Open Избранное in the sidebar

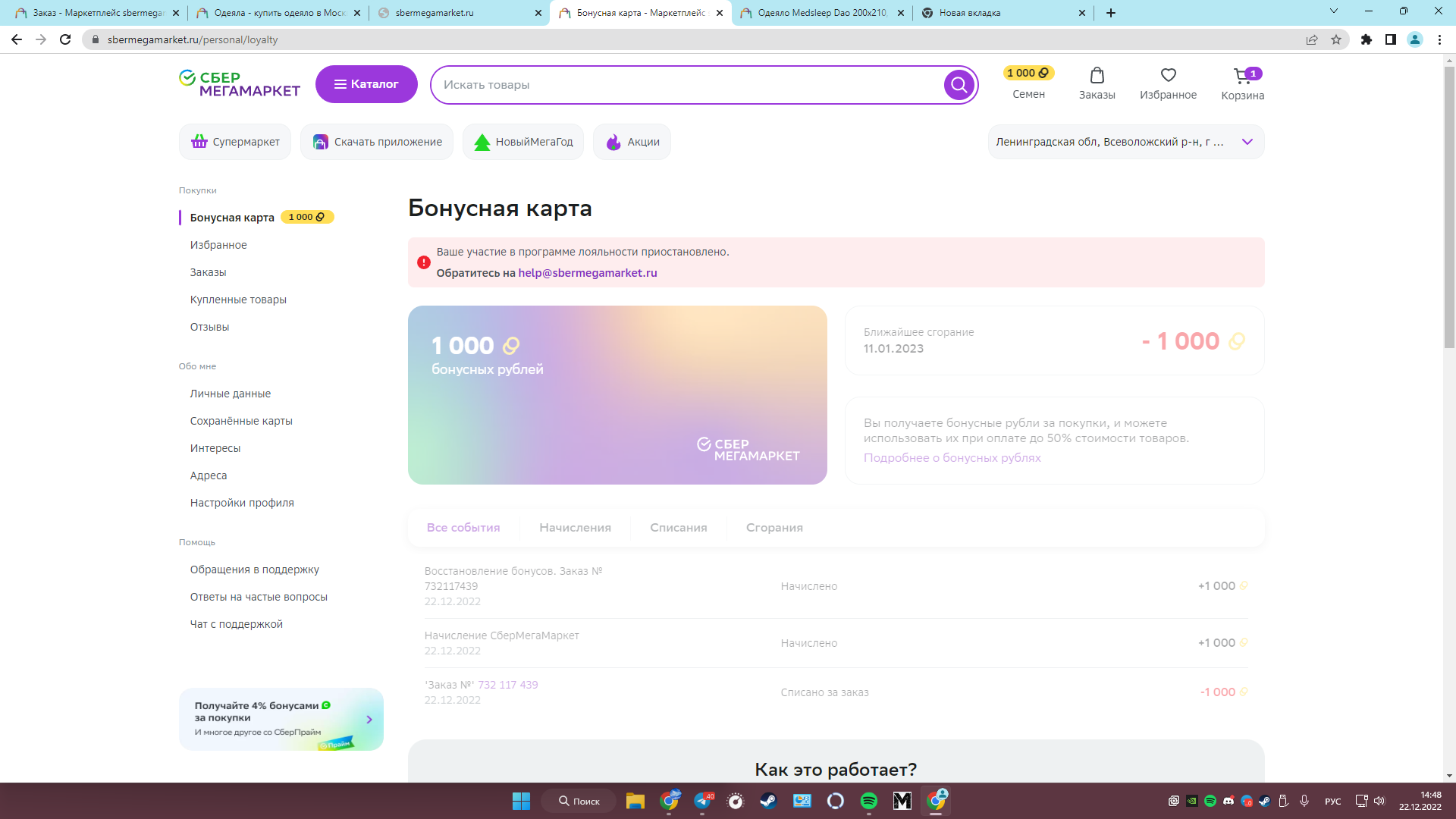pyautogui.click(x=218, y=245)
